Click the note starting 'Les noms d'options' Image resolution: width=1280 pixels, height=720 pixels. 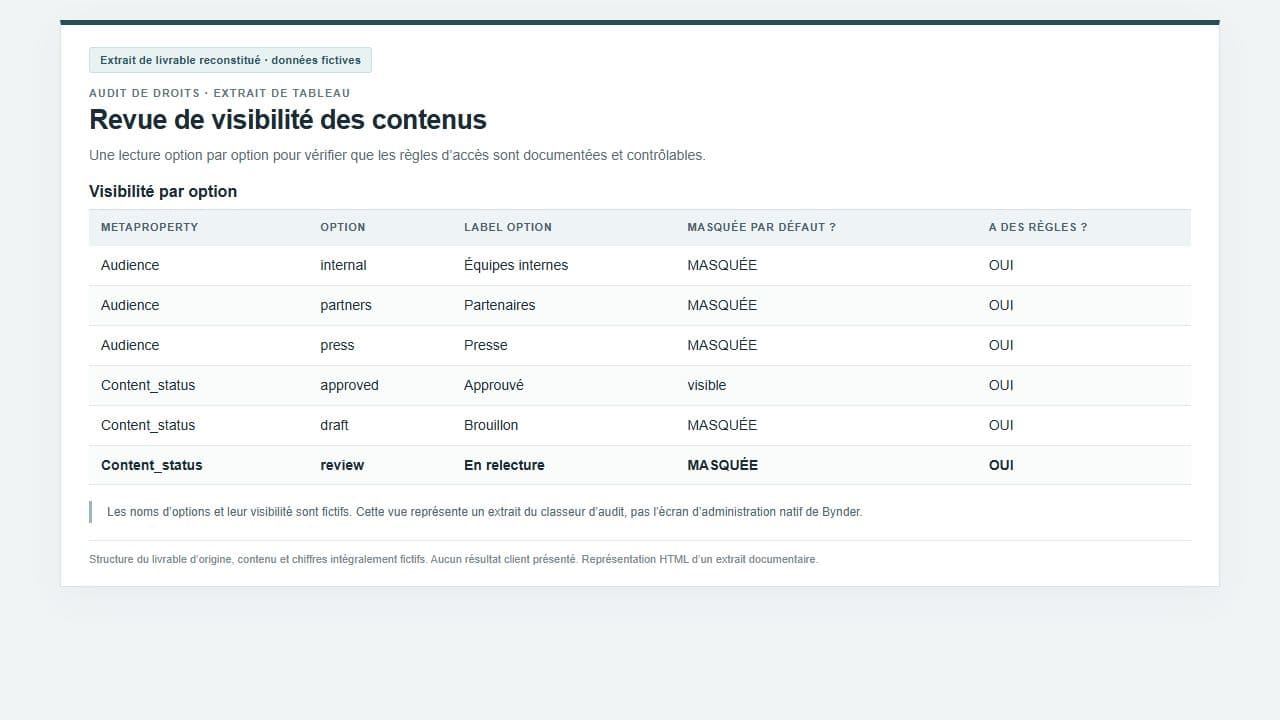484,512
